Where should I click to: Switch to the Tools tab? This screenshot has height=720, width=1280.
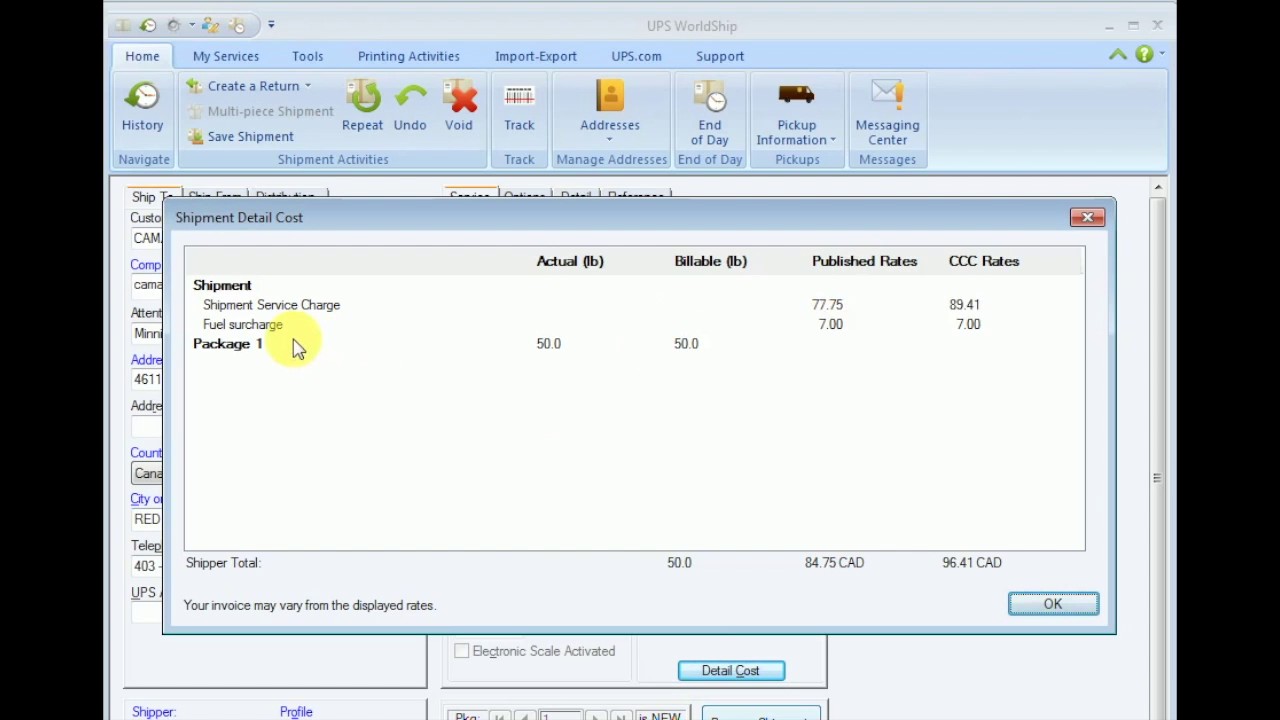308,56
